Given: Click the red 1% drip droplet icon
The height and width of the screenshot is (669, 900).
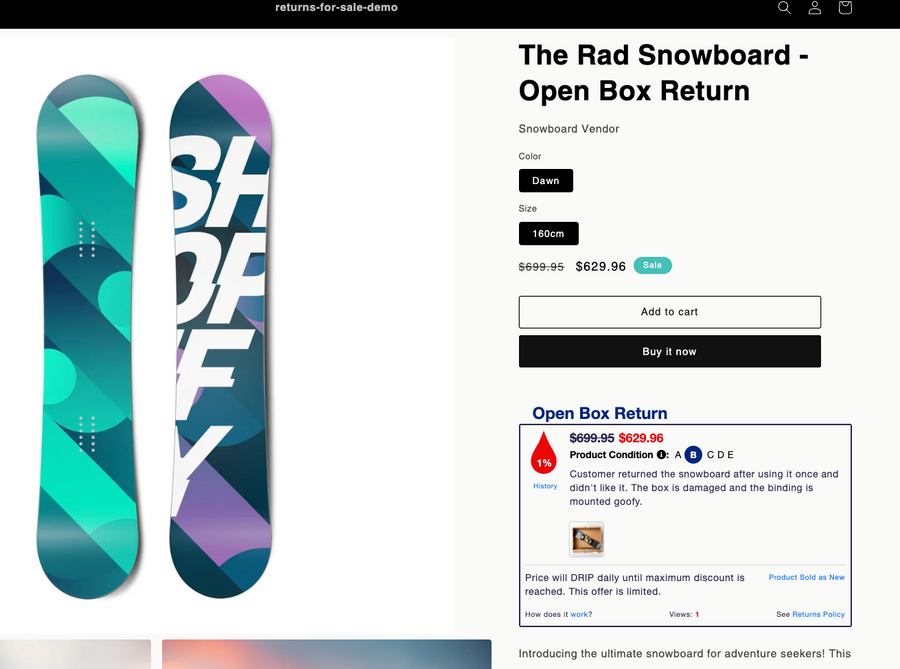Looking at the screenshot, I should (x=544, y=453).
